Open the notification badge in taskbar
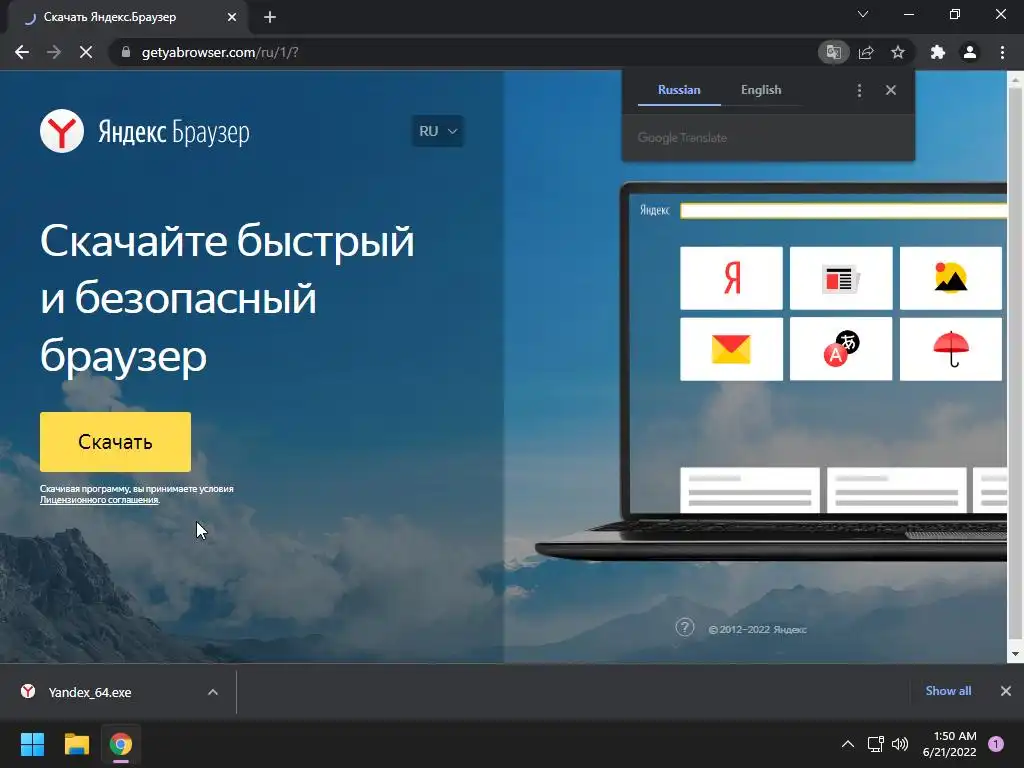The image size is (1024, 768). pos(996,744)
